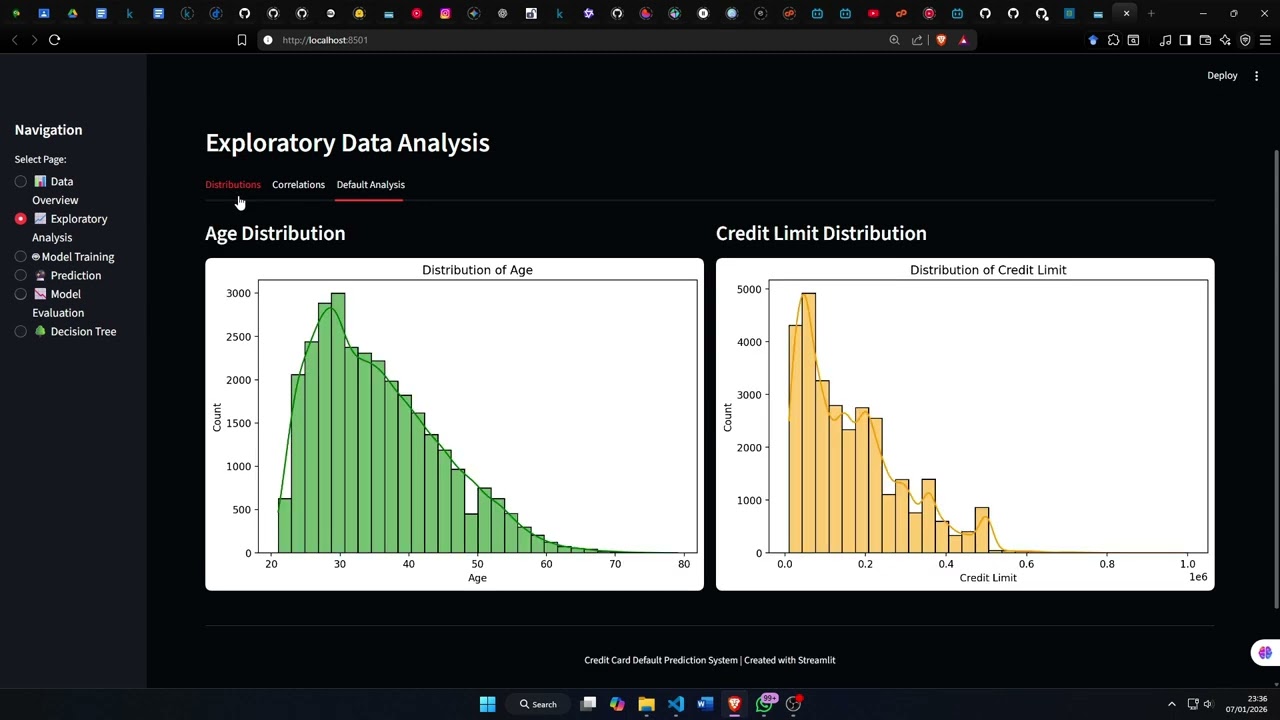
Task: Open Brave Rewards triangle icon
Action: 963,40
